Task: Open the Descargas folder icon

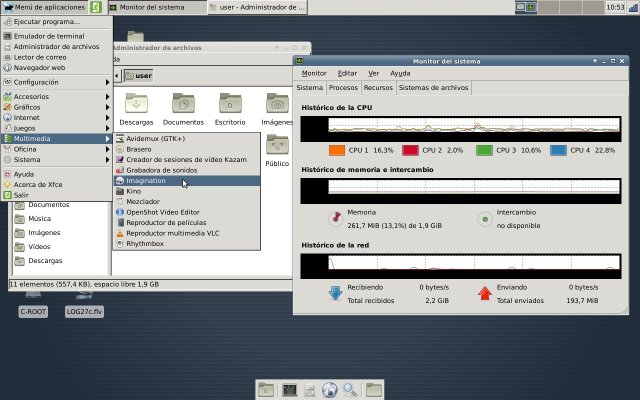Action: (x=136, y=103)
